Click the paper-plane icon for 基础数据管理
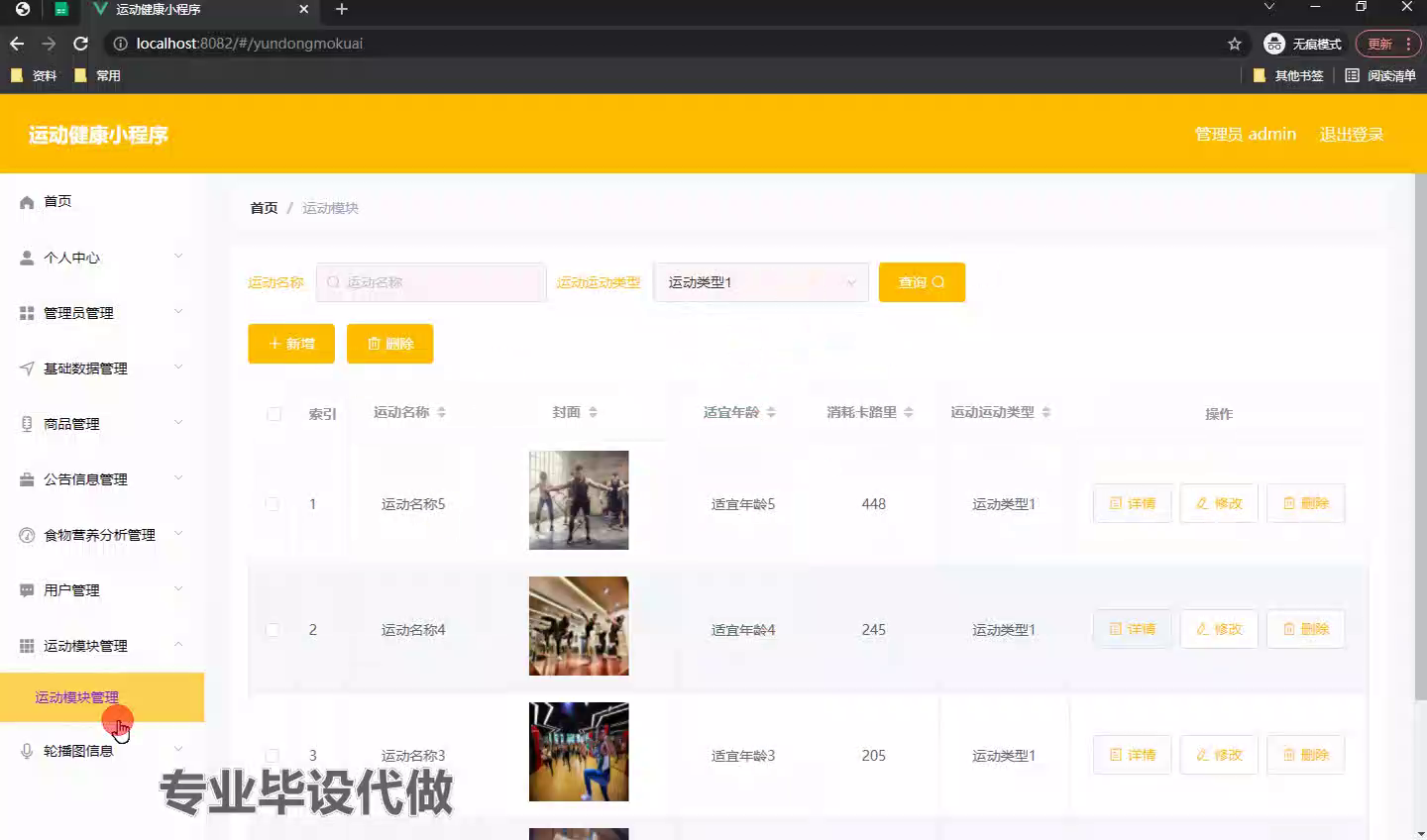The width and height of the screenshot is (1427, 840). pos(27,368)
